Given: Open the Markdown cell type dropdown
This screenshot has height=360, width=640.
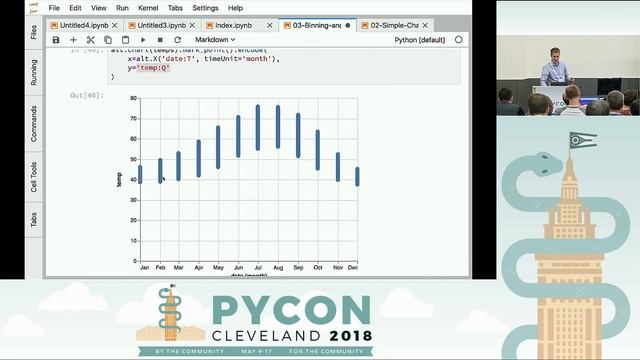Looking at the screenshot, I should pyautogui.click(x=215, y=40).
